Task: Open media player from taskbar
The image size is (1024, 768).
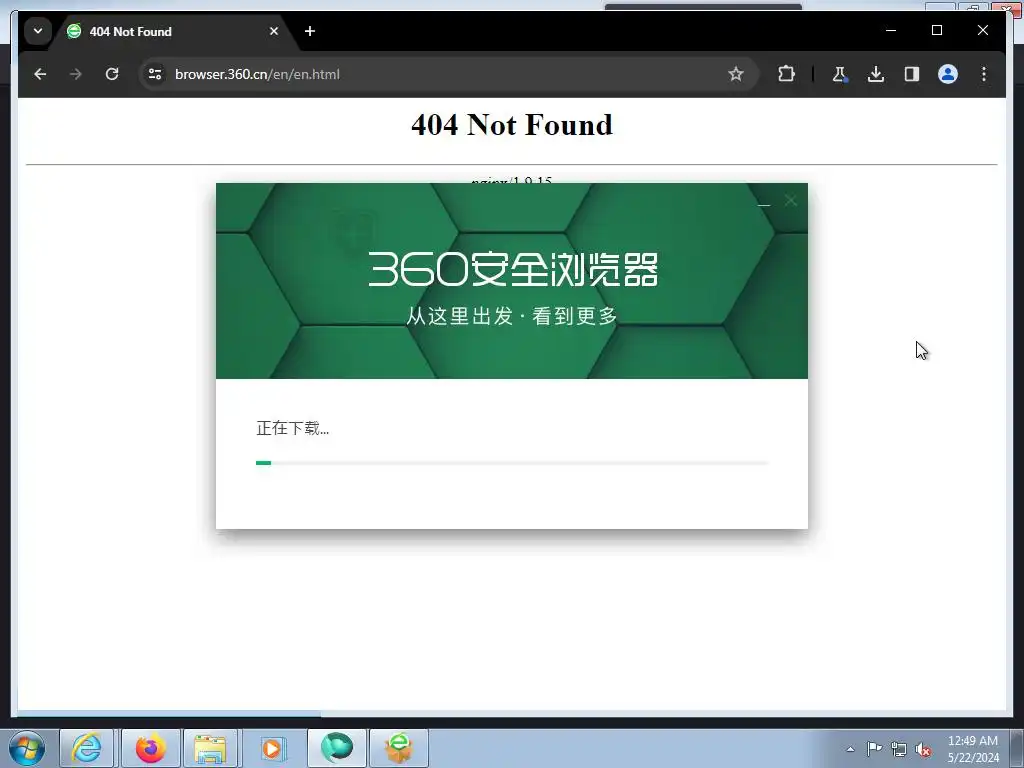Action: tap(272, 748)
